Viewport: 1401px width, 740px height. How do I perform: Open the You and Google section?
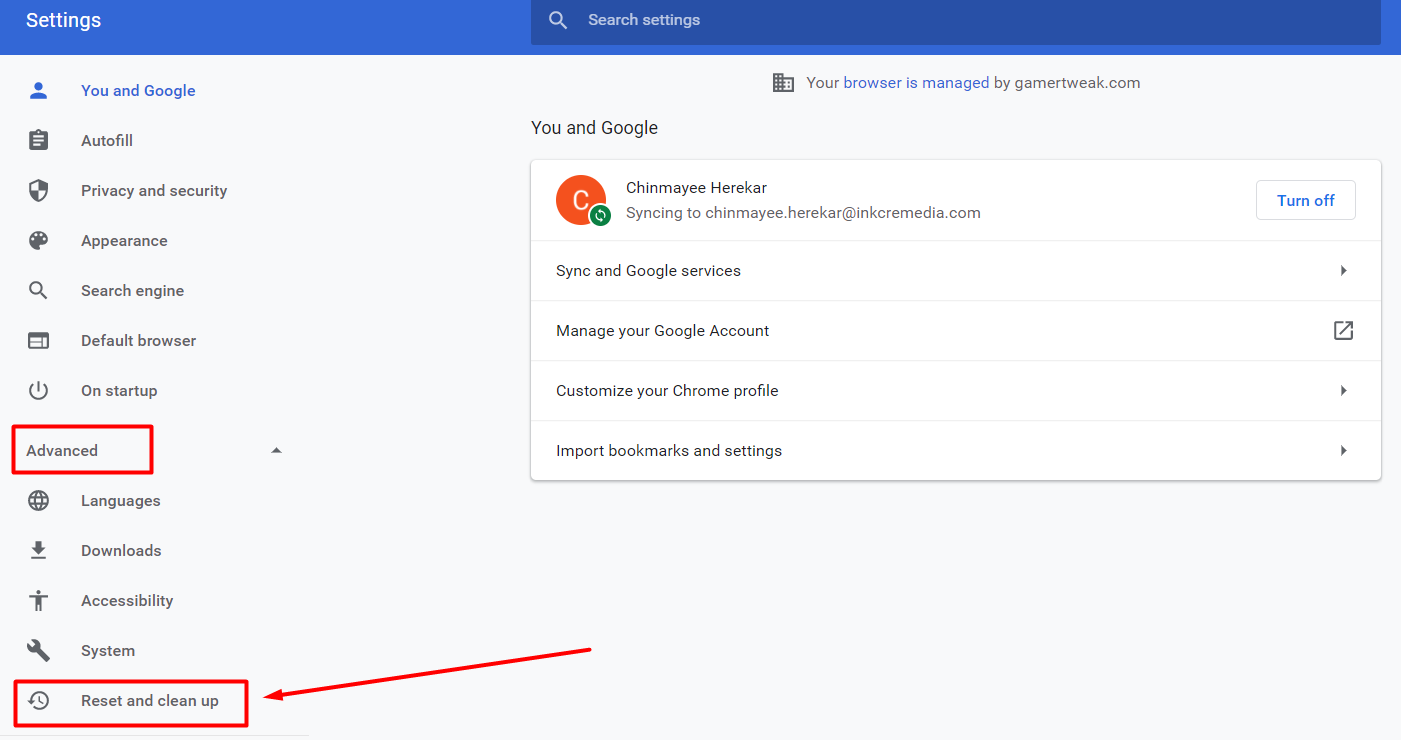point(138,91)
